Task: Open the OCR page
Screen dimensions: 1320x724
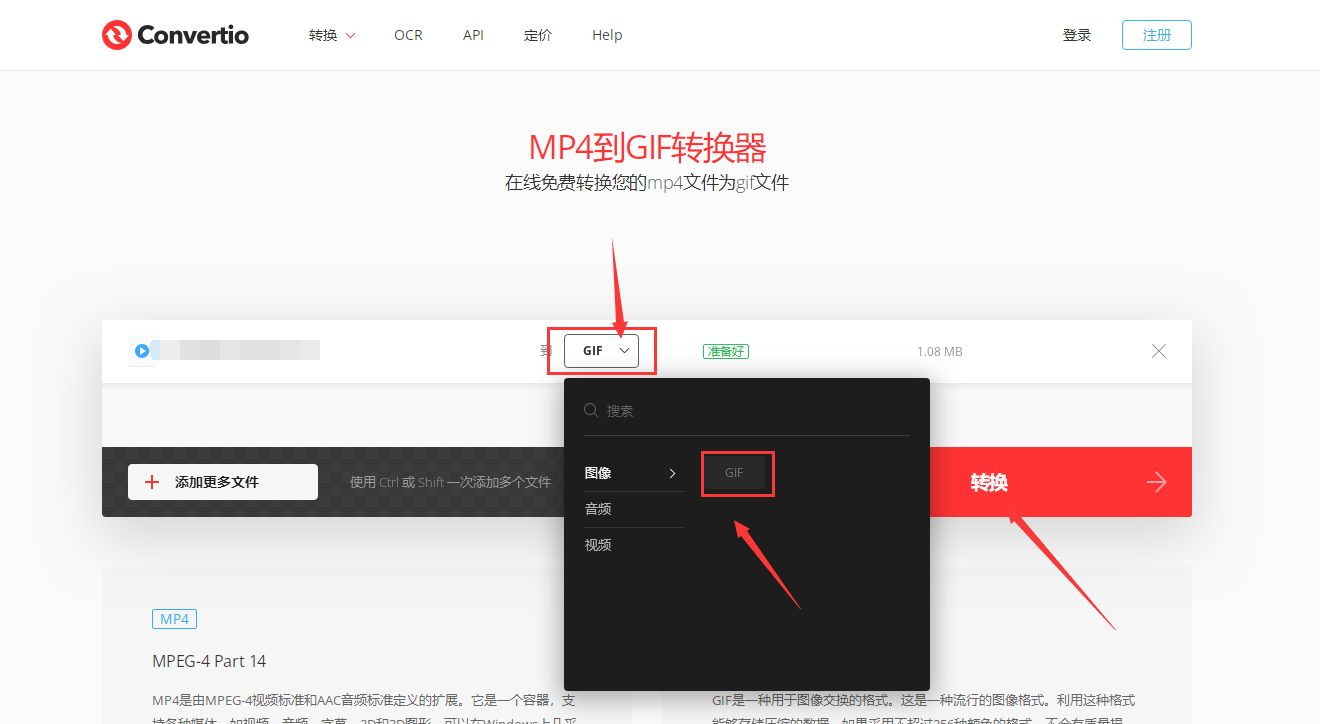Action: click(x=408, y=35)
